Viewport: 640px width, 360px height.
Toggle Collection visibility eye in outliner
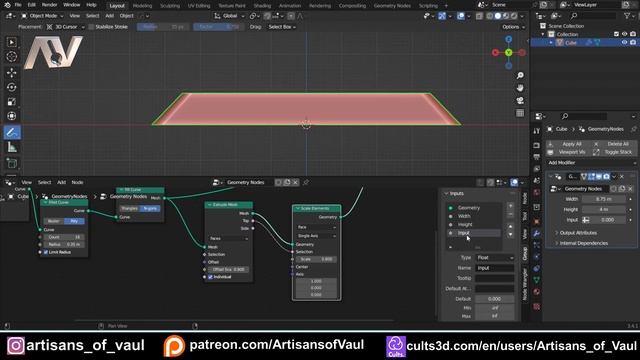[x=624, y=34]
